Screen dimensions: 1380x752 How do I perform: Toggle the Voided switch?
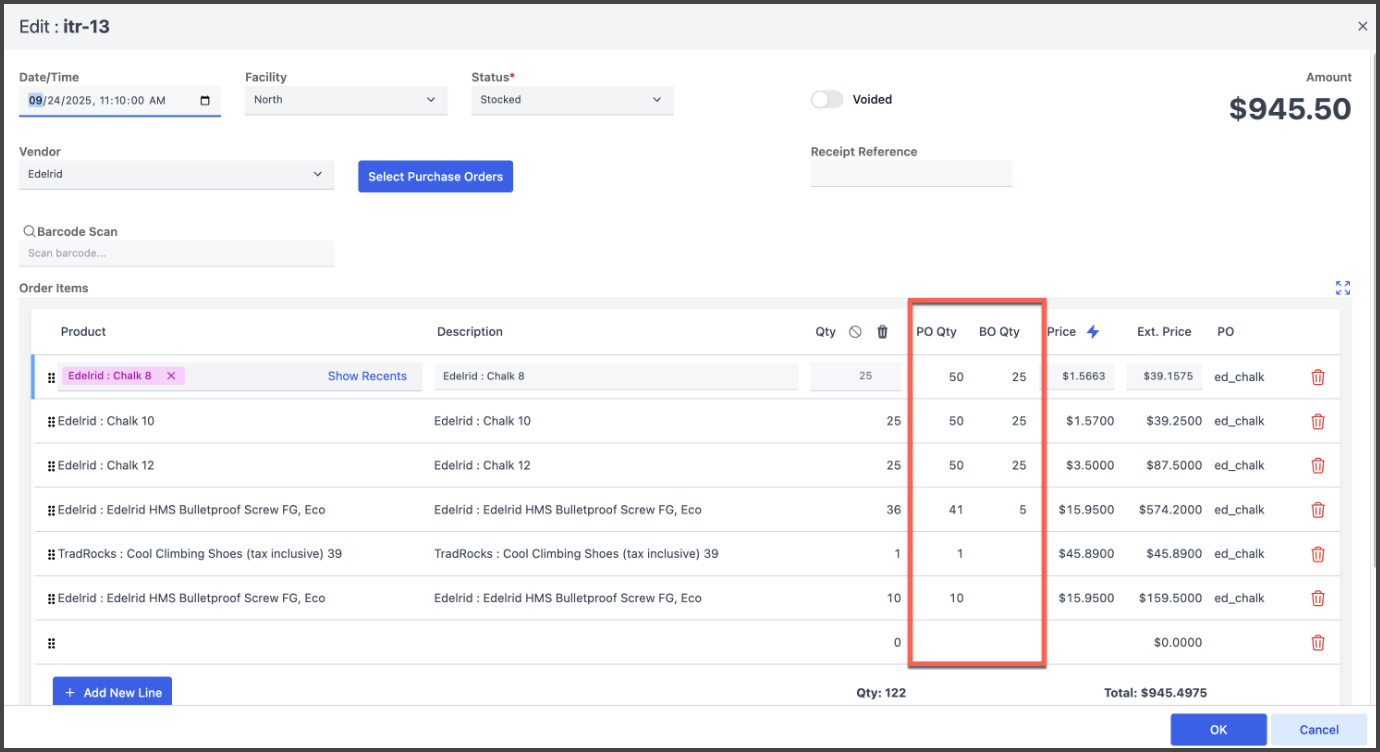[827, 100]
